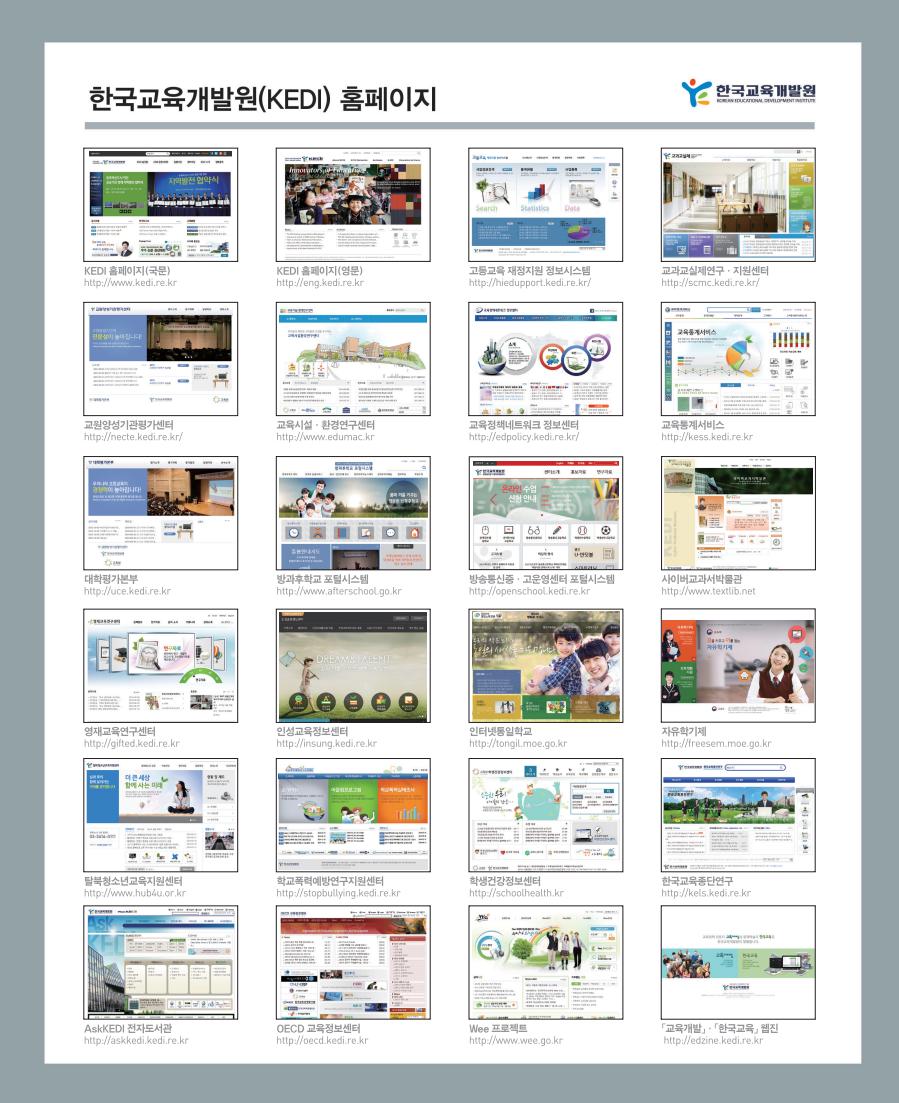This screenshot has height=1103, width=899.
Task: Follow the http://eng.kedi.re.kr link
Action: pos(320,283)
